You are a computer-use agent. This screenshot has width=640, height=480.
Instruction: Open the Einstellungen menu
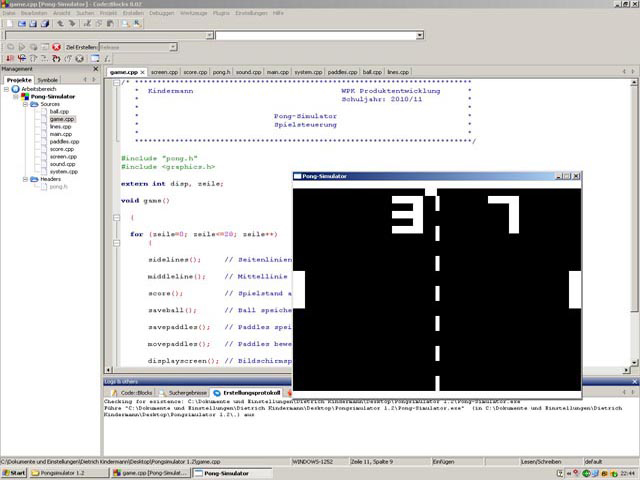(251, 13)
